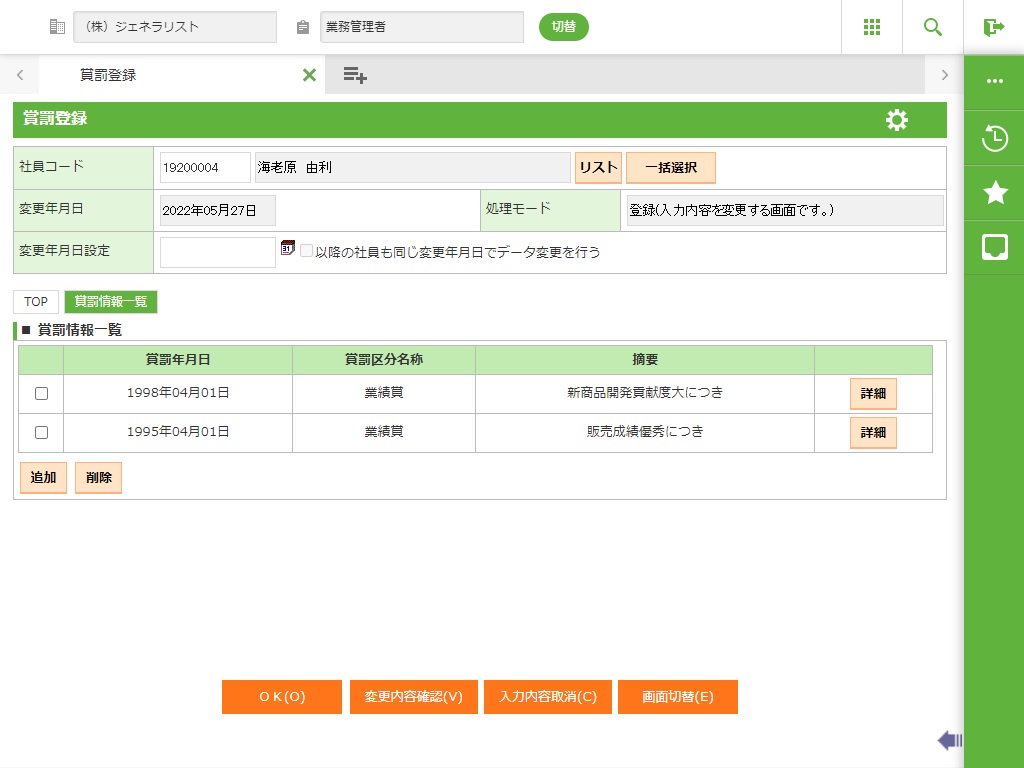Open the inbox tray icon in sidebar
The image size is (1024, 768).
click(x=994, y=247)
